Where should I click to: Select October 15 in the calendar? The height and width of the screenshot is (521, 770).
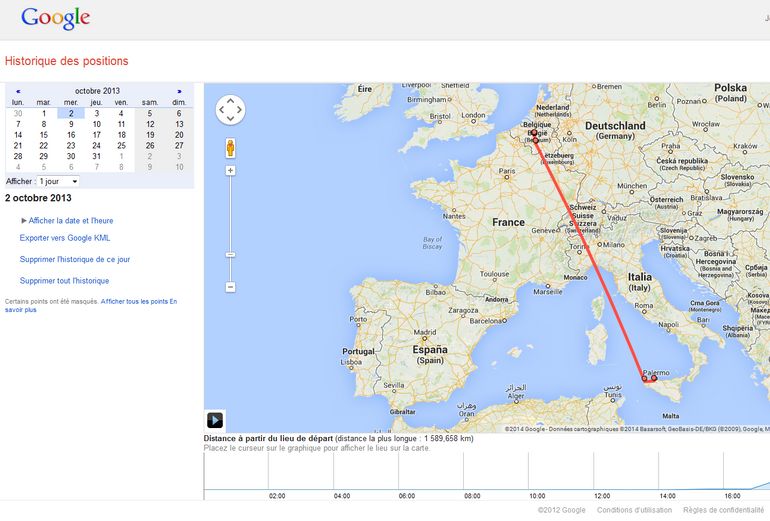[x=44, y=135]
